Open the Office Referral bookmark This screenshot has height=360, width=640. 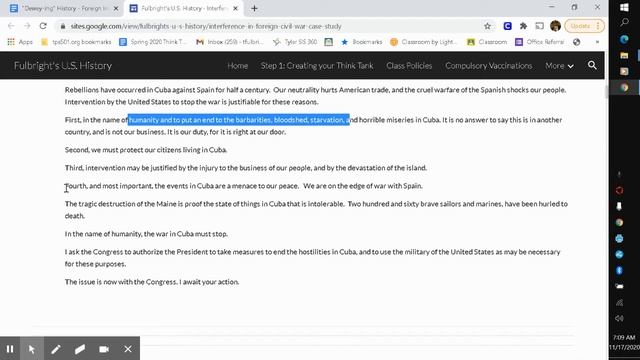pyautogui.click(x=540, y=42)
